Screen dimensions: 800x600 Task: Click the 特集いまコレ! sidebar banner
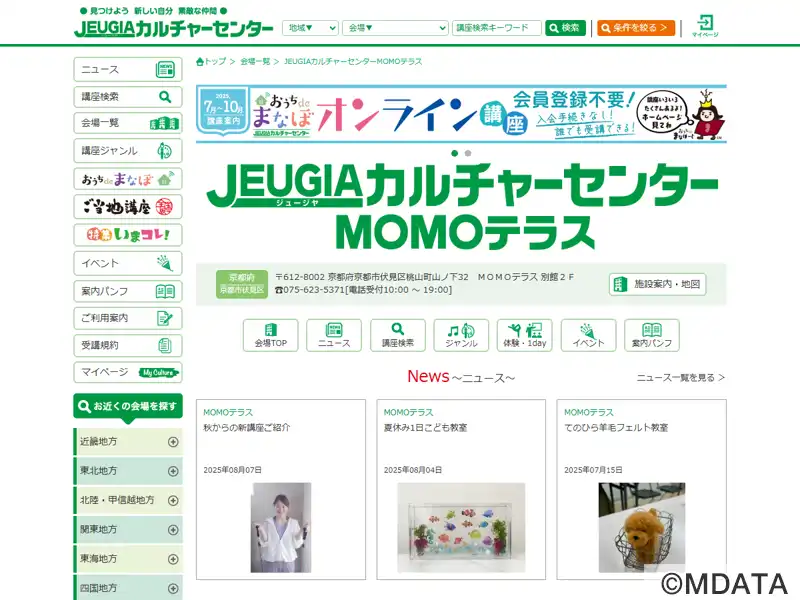point(128,235)
